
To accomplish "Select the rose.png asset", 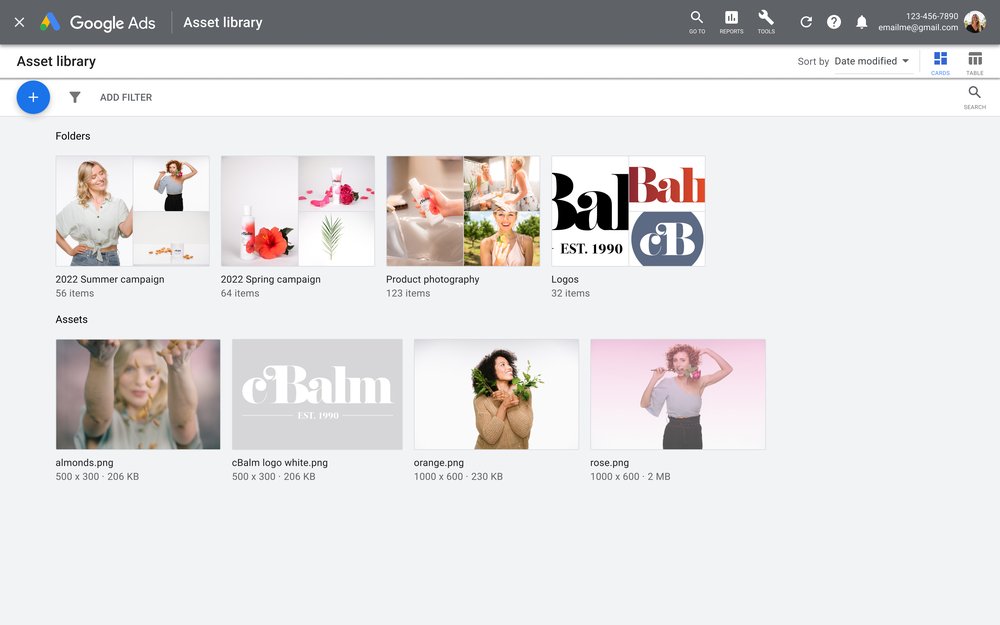I will click(x=678, y=394).
